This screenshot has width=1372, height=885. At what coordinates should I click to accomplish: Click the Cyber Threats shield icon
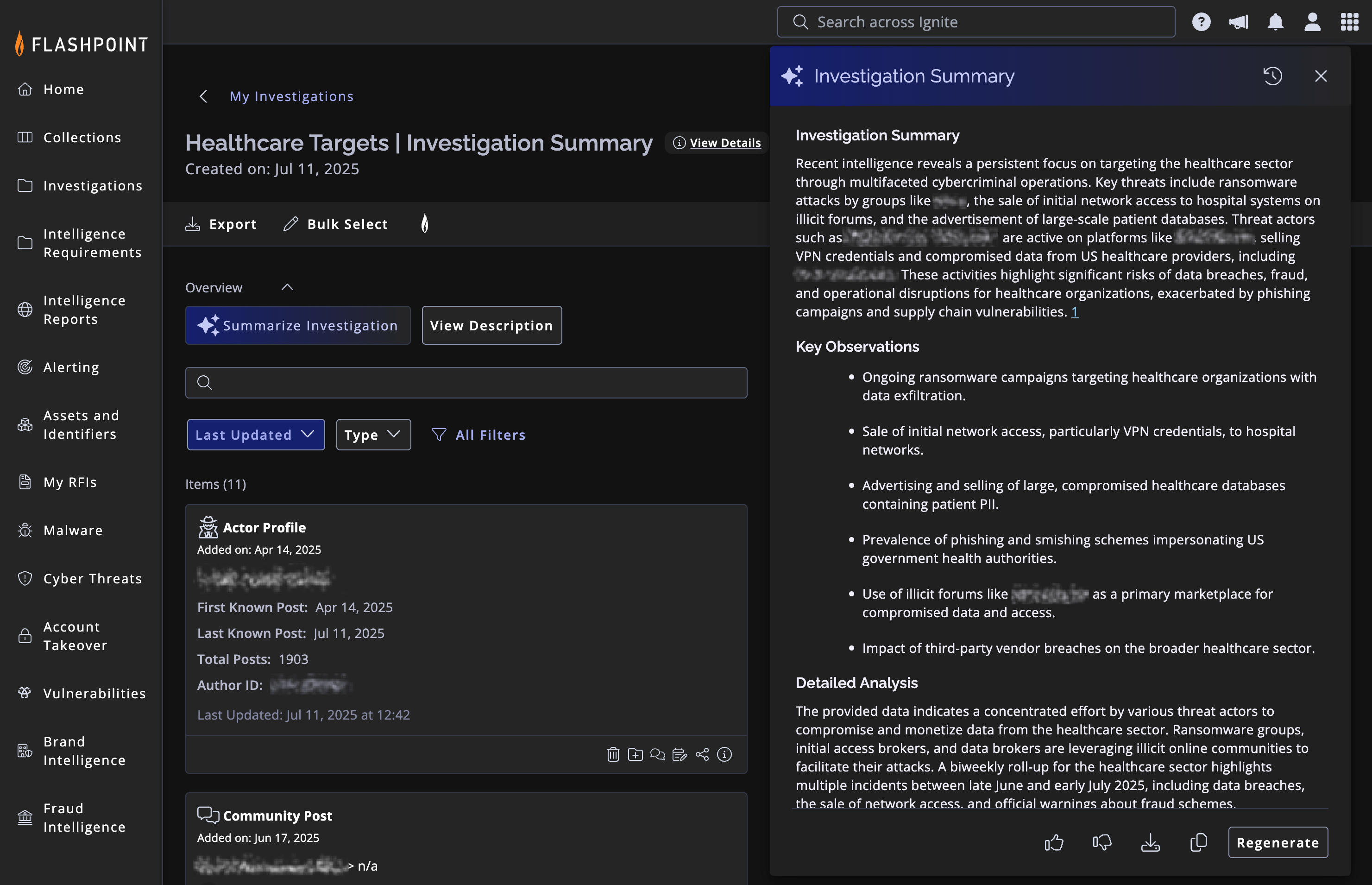coord(25,579)
